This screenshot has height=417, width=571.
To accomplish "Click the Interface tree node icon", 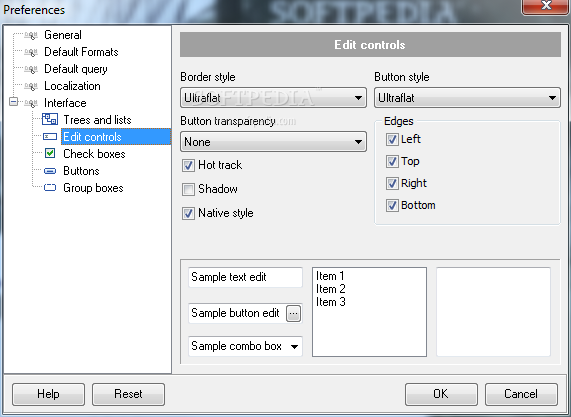I will click(31, 103).
